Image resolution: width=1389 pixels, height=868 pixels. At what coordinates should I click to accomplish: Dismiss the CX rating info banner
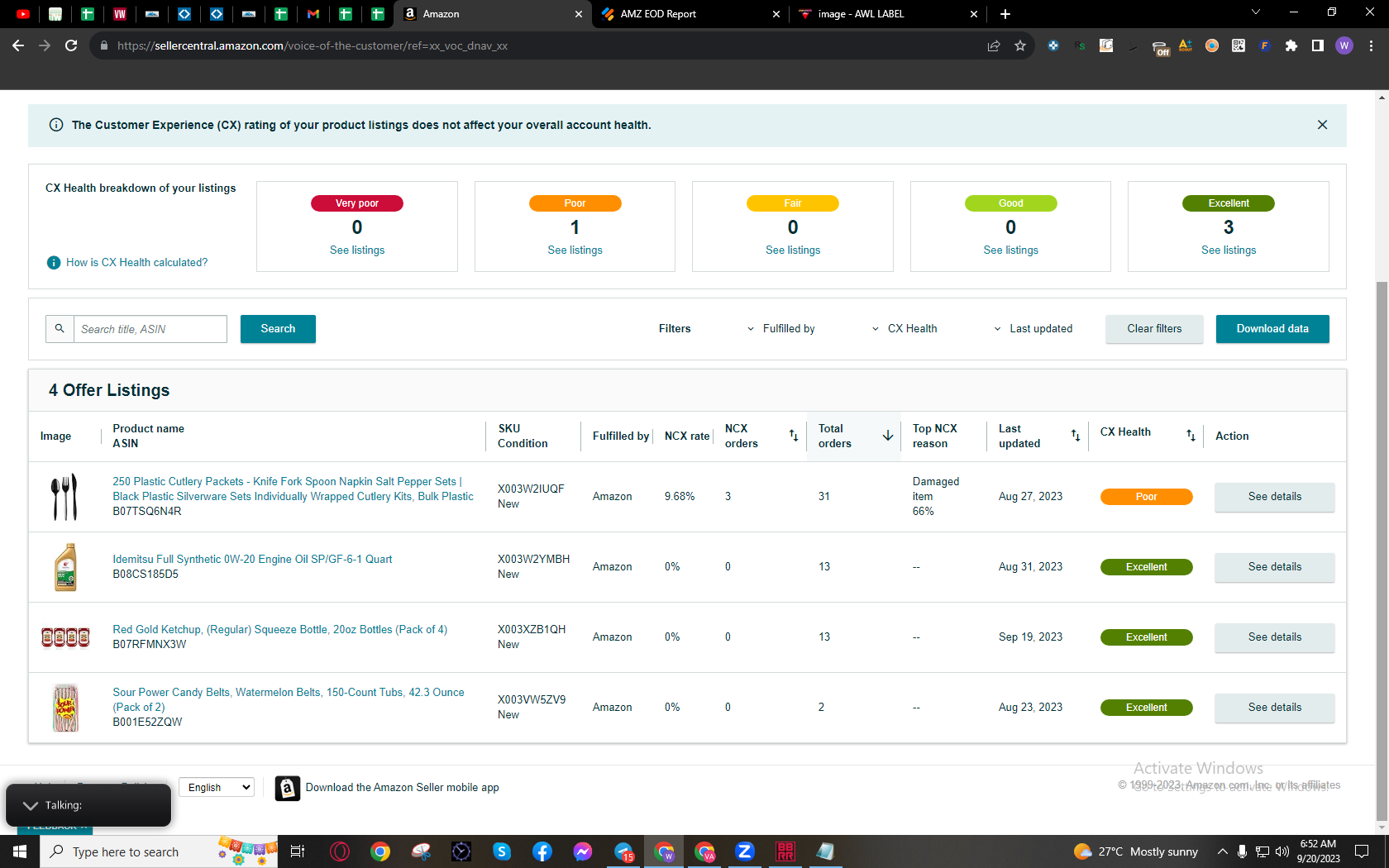tap(1322, 125)
